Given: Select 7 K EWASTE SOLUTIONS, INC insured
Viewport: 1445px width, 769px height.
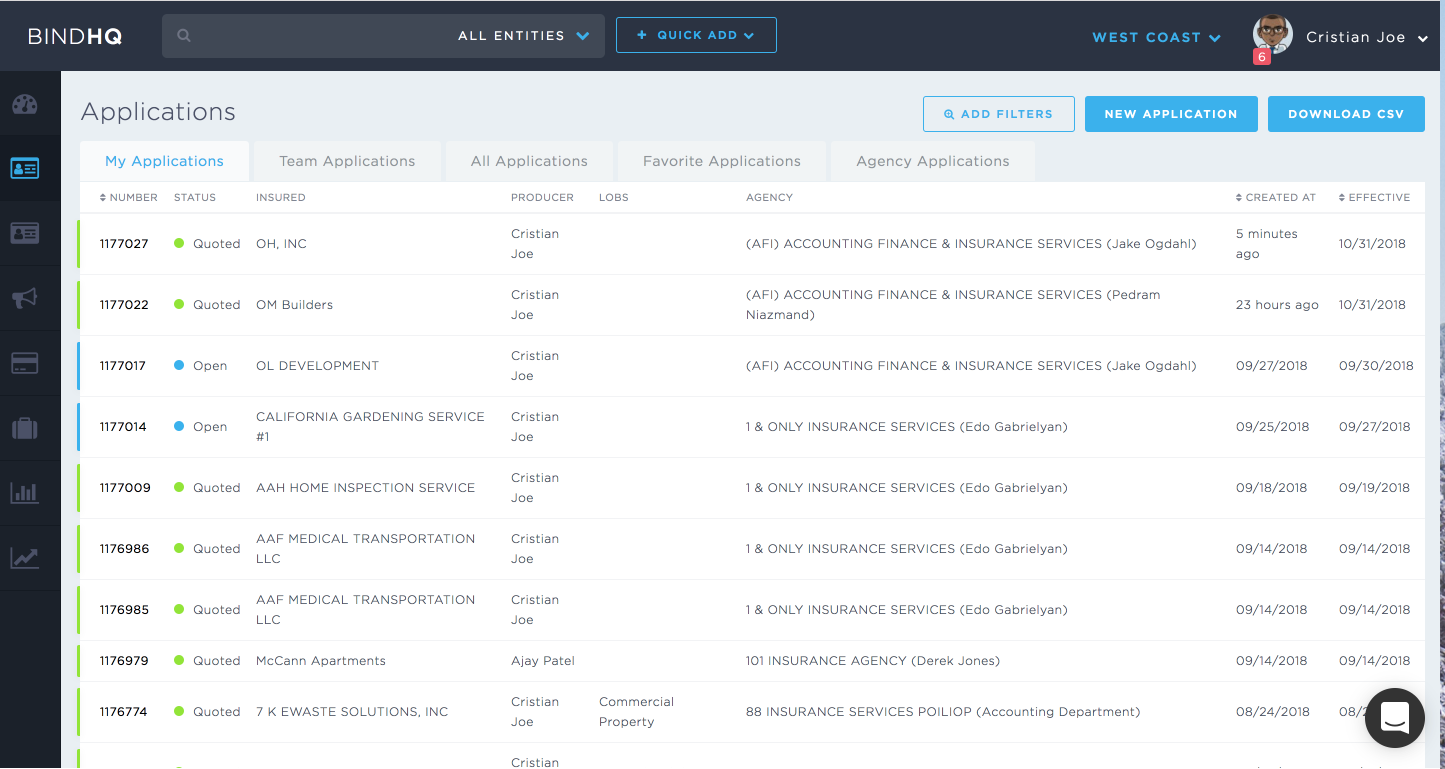Looking at the screenshot, I should [352, 712].
